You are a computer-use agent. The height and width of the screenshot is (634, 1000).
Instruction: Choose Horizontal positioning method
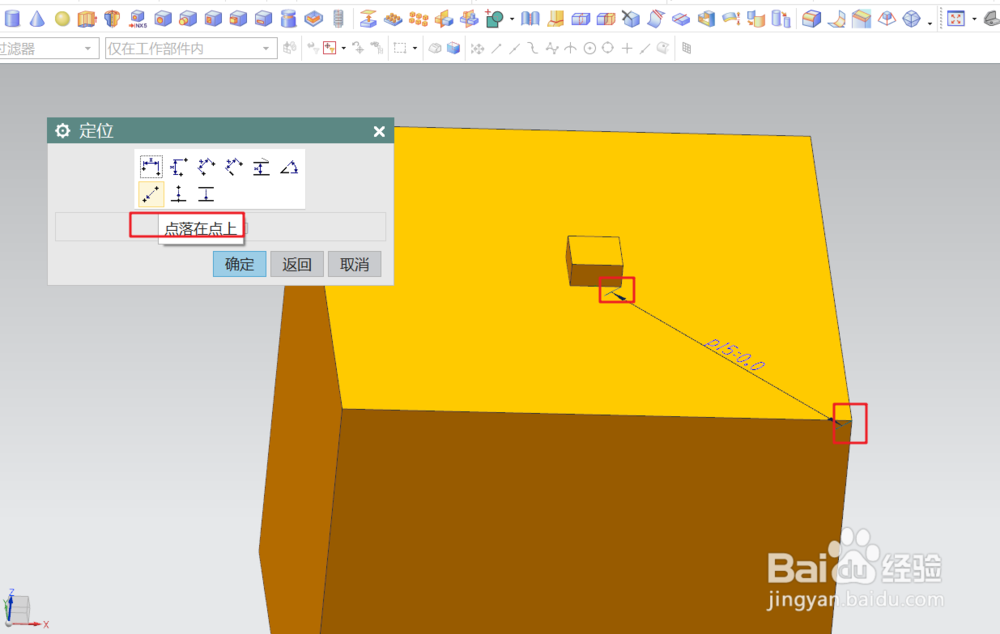point(151,167)
